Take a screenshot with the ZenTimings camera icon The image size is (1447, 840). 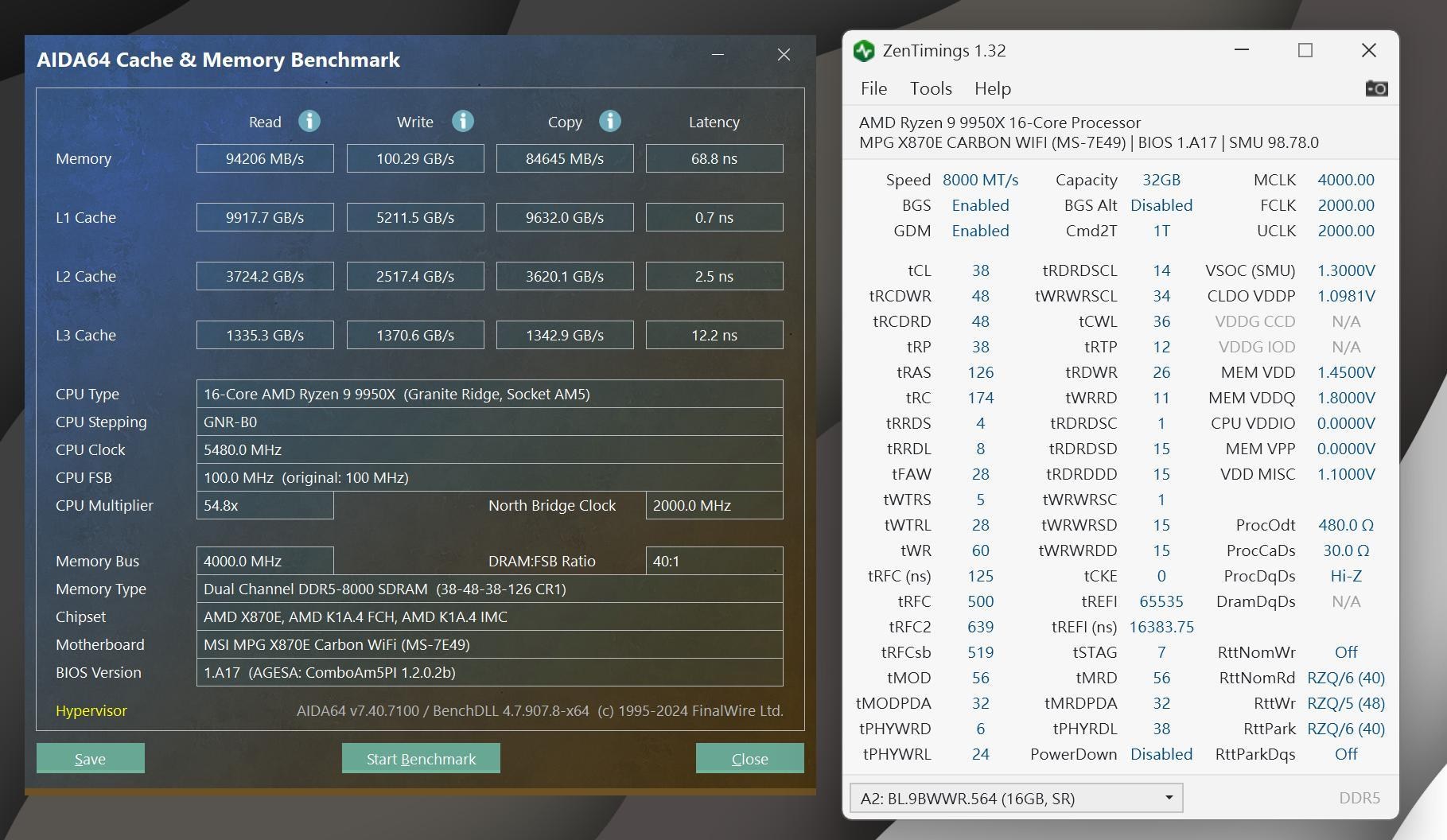click(x=1376, y=88)
